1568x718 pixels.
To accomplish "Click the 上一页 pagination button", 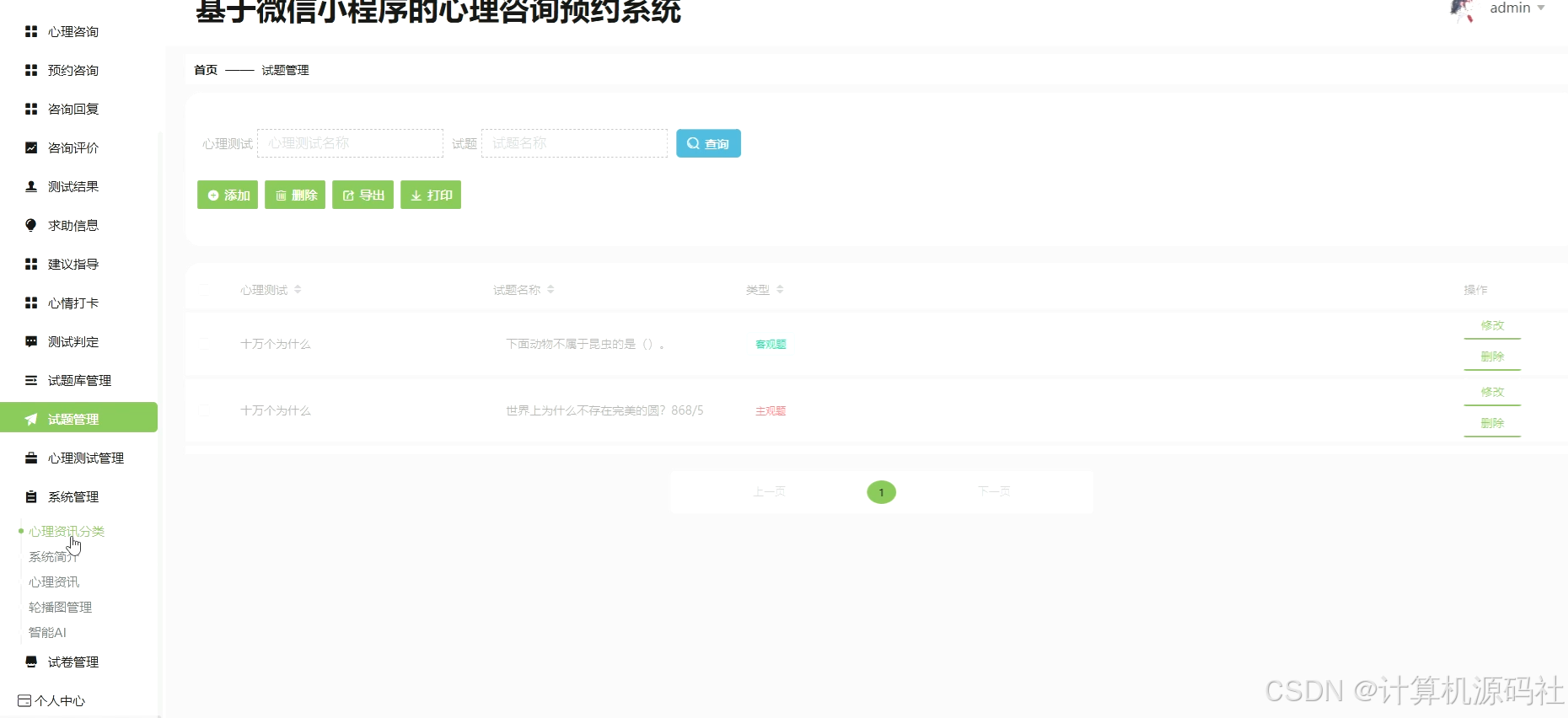I will point(769,491).
